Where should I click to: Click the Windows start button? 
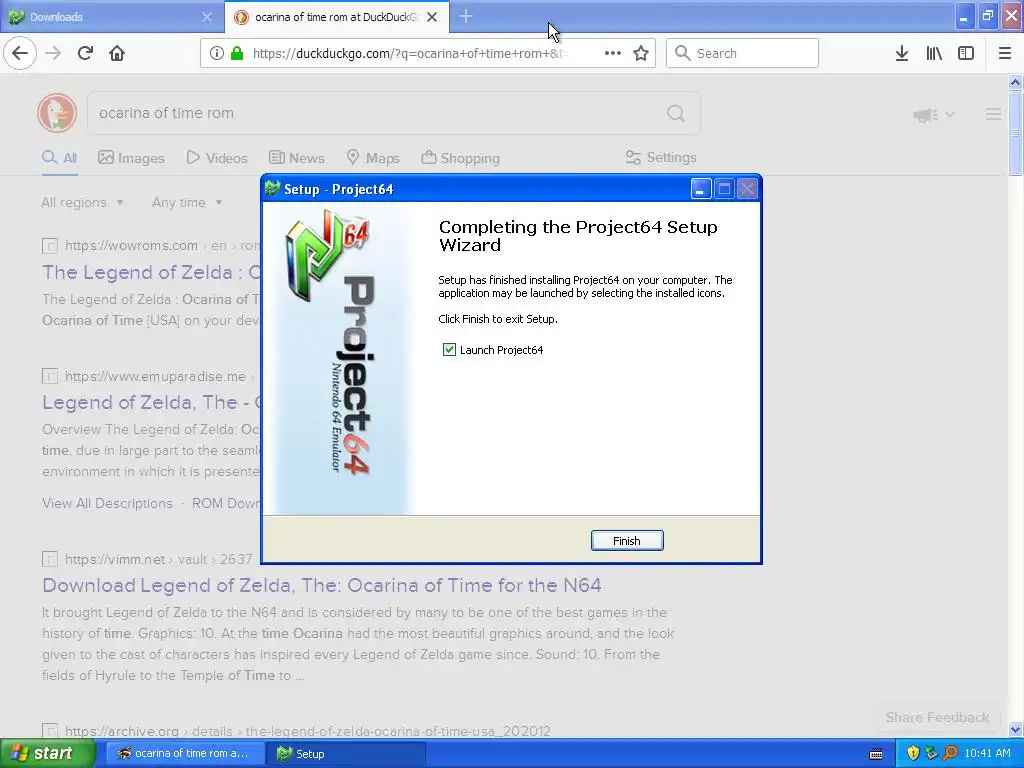48,754
